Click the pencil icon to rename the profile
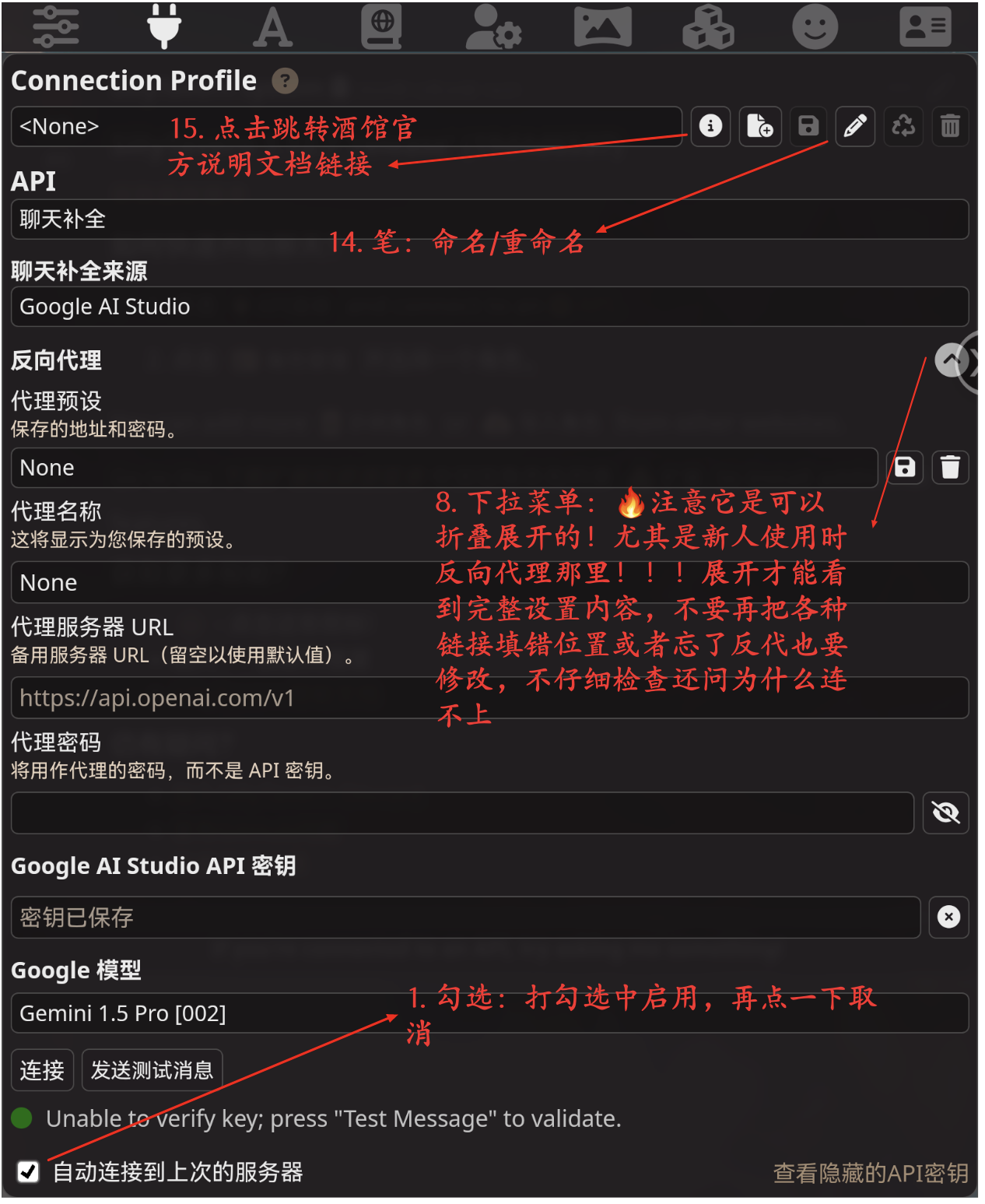Screen dimensions: 985x1204 tap(855, 126)
